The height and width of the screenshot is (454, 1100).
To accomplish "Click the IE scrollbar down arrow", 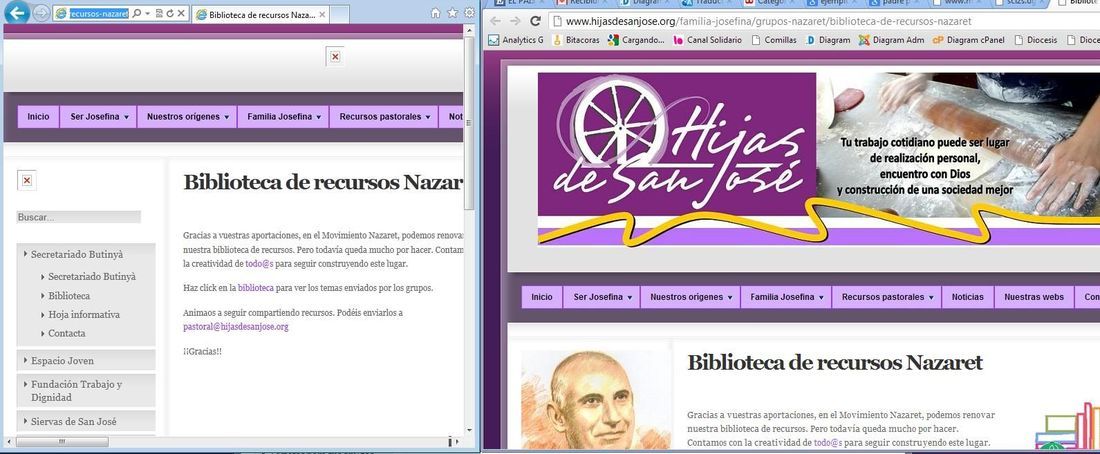I will pos(469,429).
